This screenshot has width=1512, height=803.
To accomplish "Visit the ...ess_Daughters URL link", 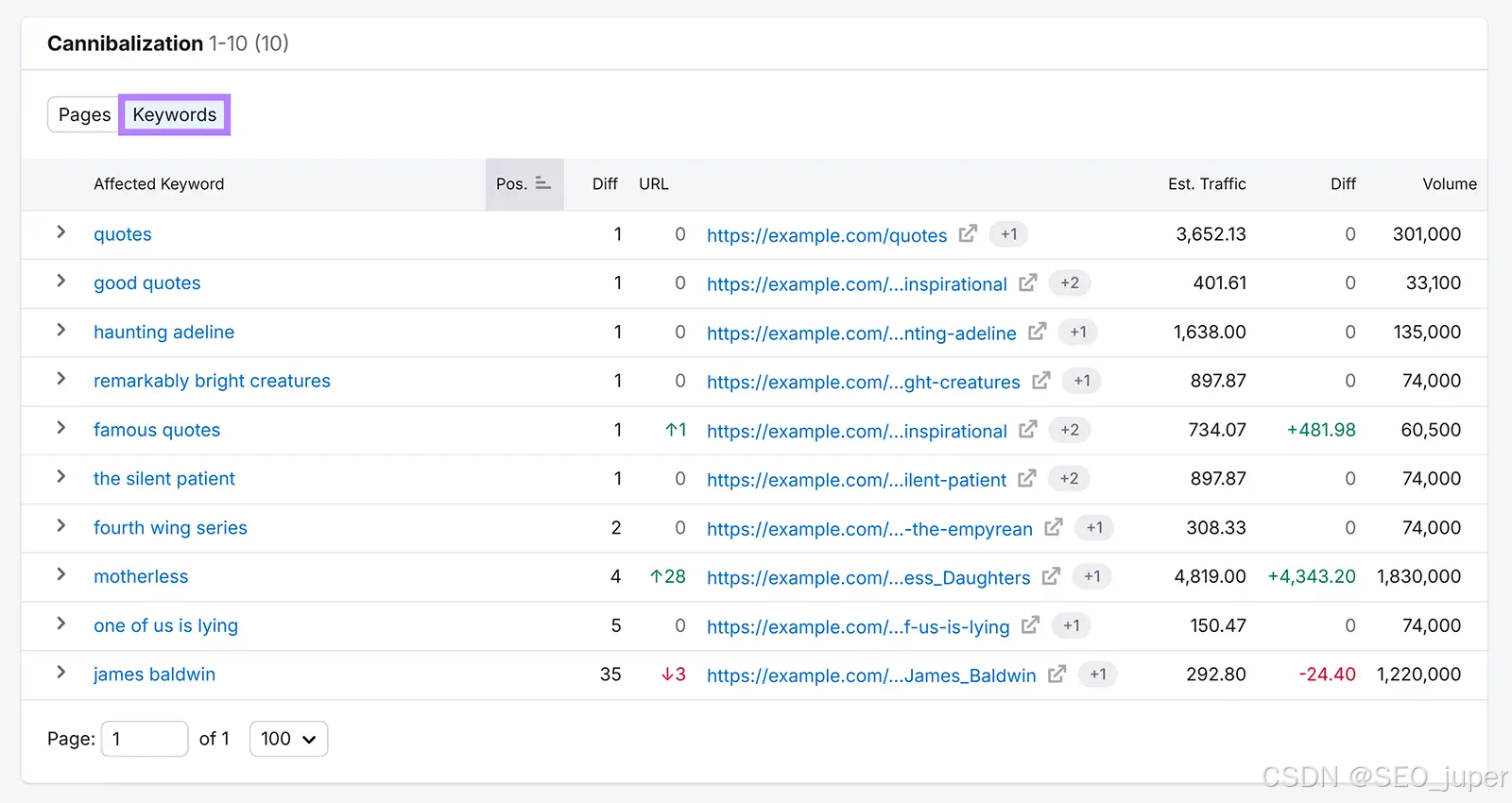I will (868, 578).
